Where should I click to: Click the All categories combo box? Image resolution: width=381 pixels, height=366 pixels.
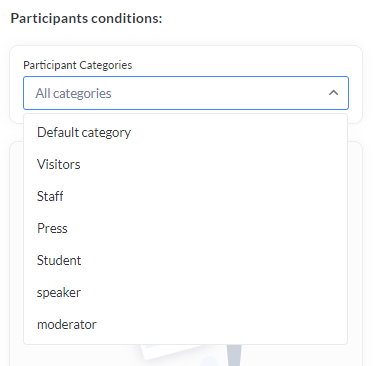point(186,93)
